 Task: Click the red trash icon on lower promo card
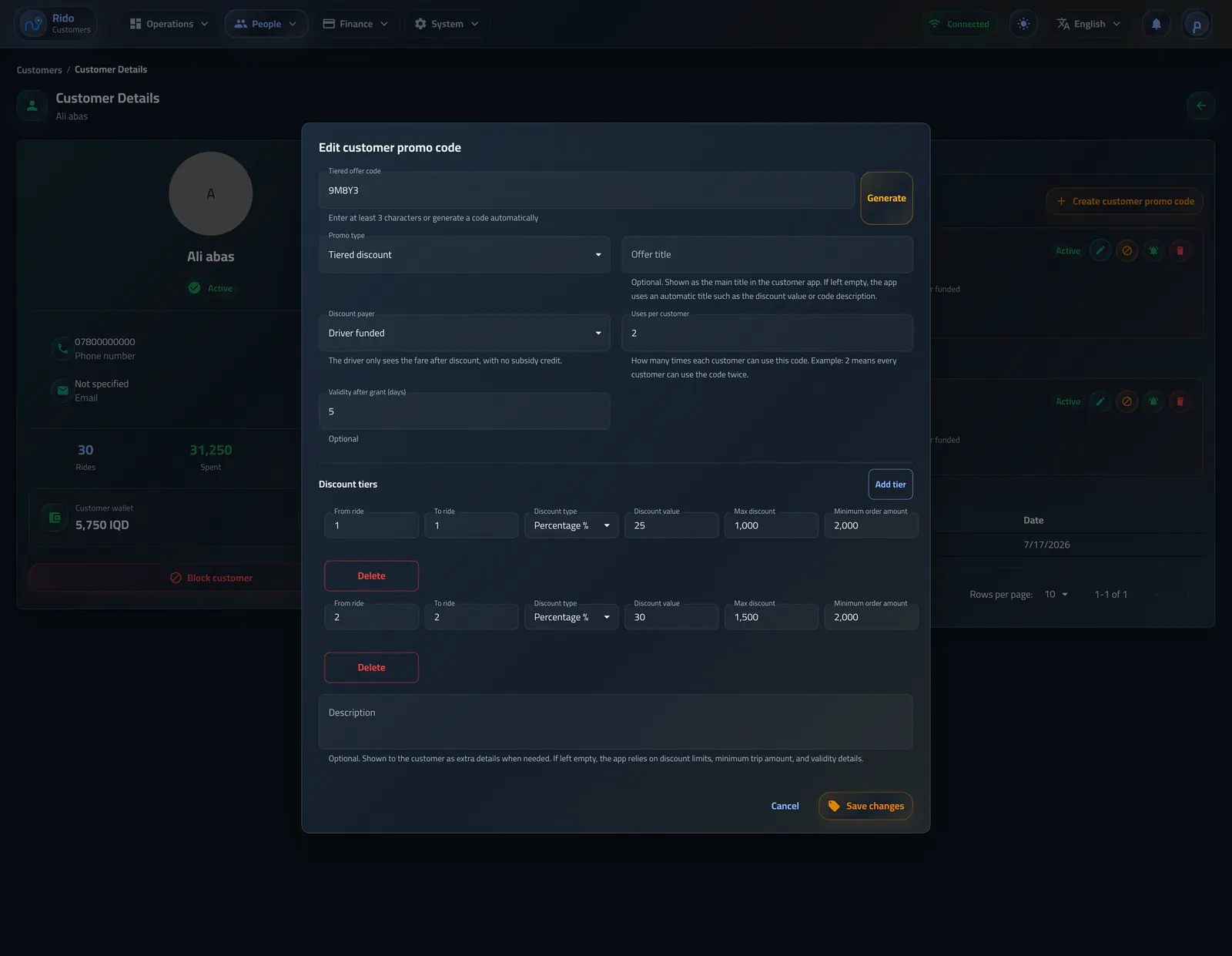coord(1180,401)
